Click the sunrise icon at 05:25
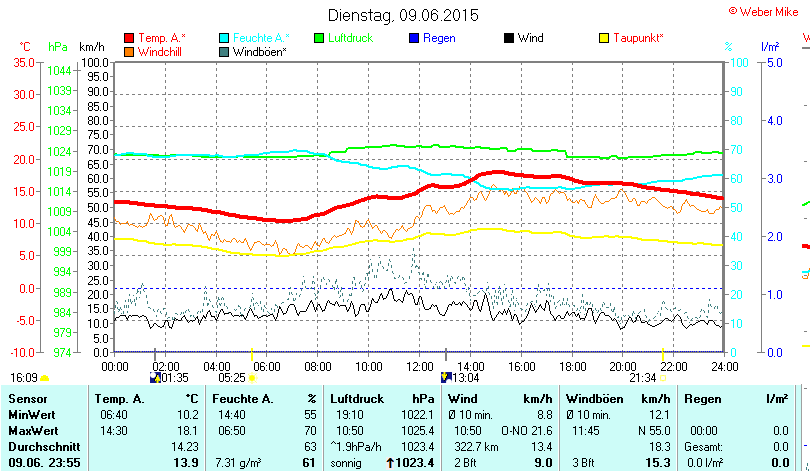810x471 pixels. [252, 378]
